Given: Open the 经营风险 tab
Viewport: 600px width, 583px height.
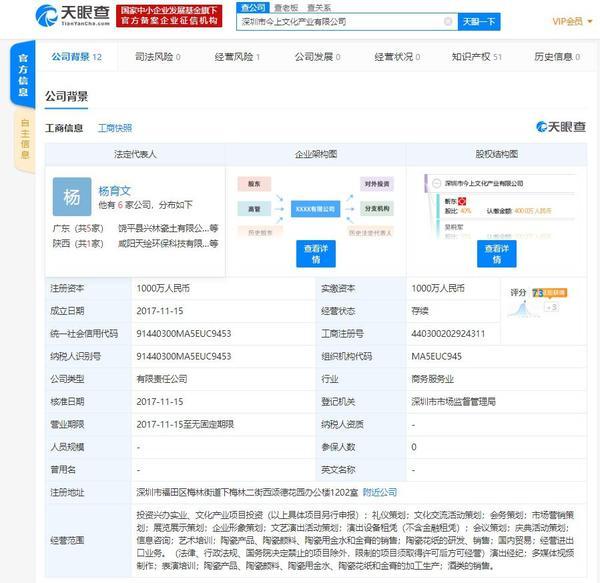Looking at the screenshot, I should click(237, 57).
